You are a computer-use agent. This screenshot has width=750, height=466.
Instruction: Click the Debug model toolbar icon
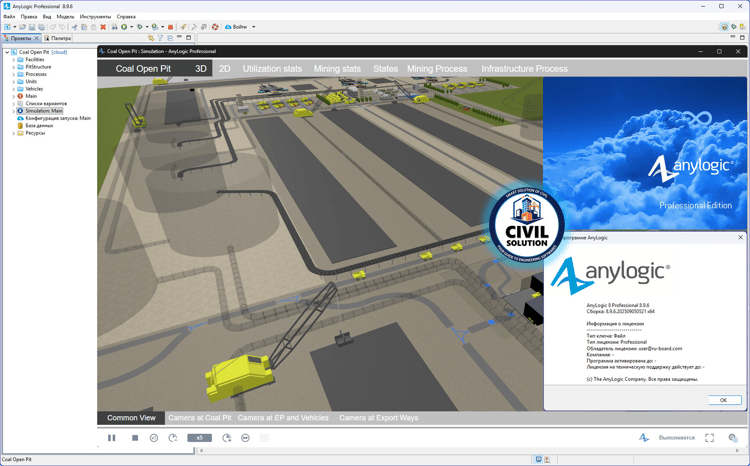pyautogui.click(x=140, y=27)
